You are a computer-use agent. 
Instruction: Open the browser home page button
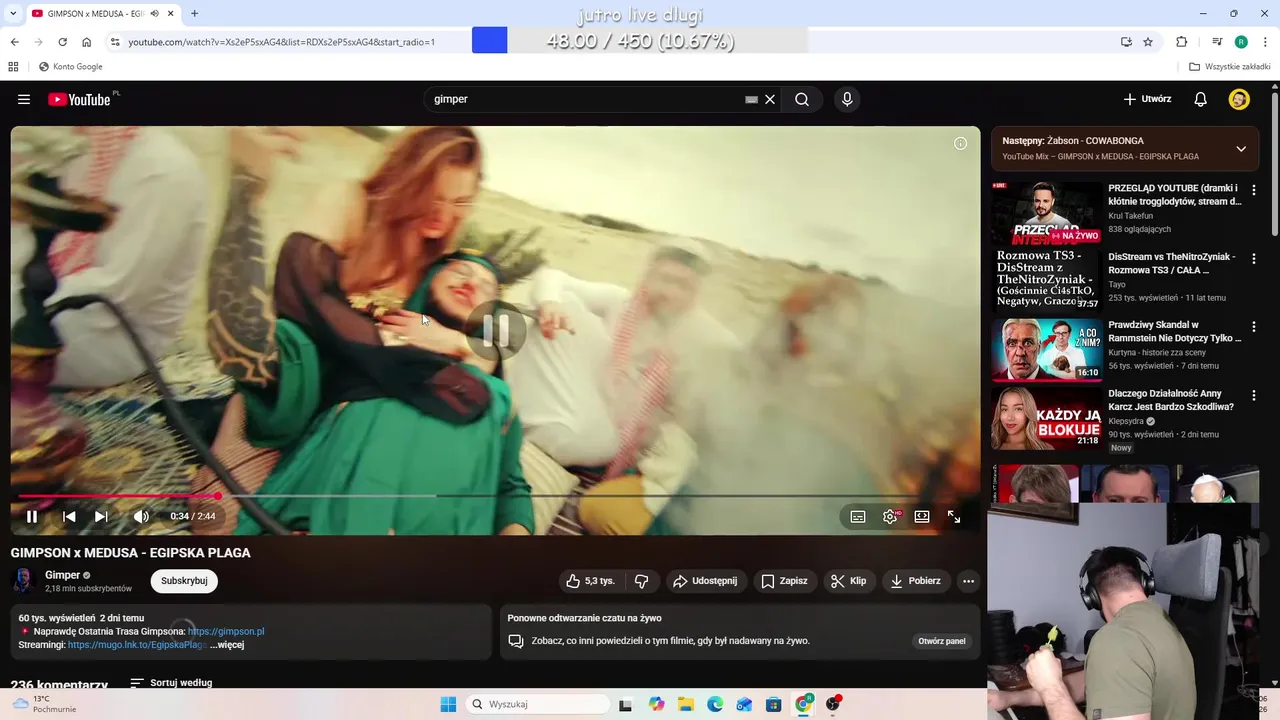pyautogui.click(x=87, y=42)
